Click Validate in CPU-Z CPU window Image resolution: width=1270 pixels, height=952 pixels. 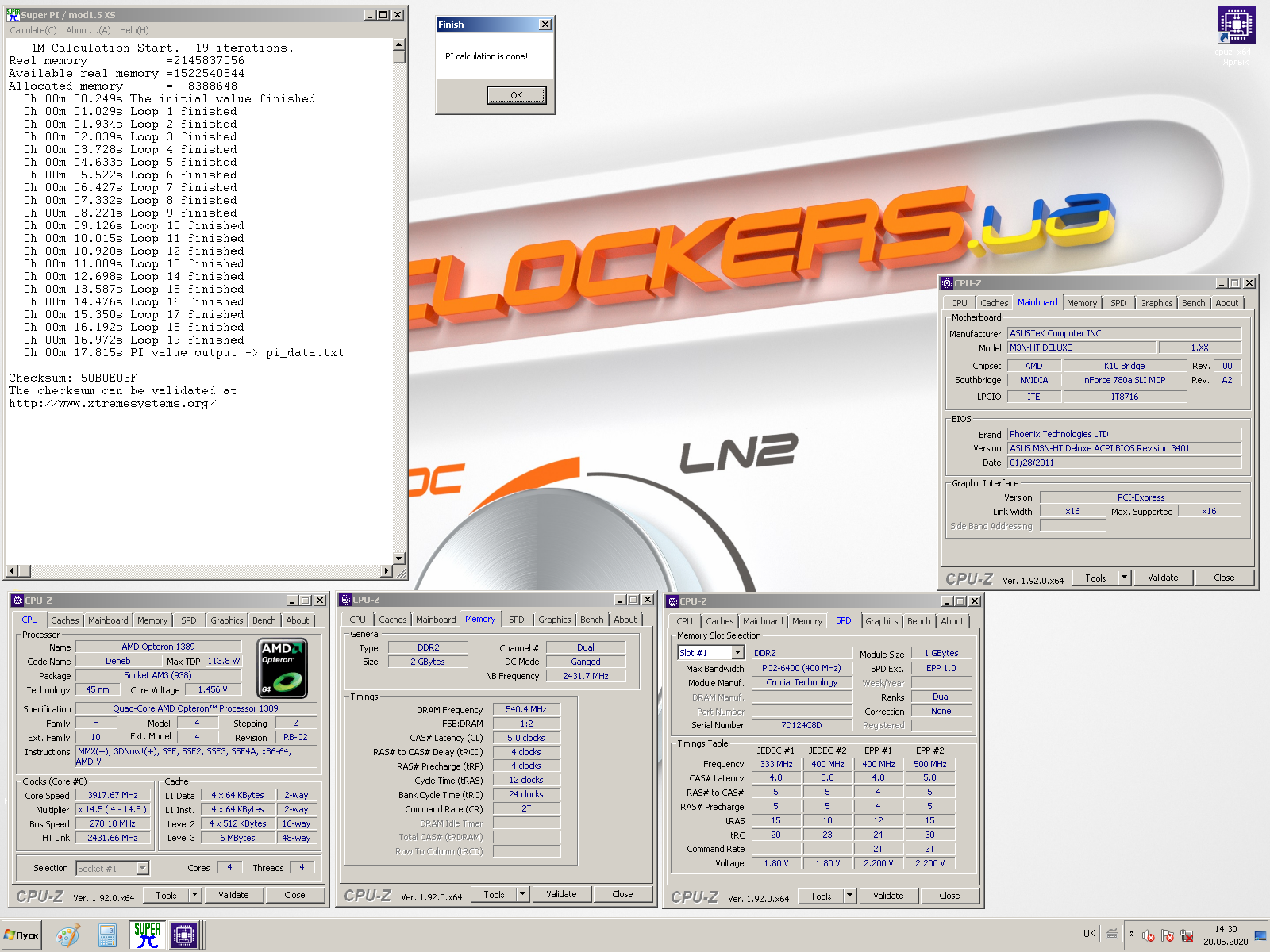[x=233, y=895]
